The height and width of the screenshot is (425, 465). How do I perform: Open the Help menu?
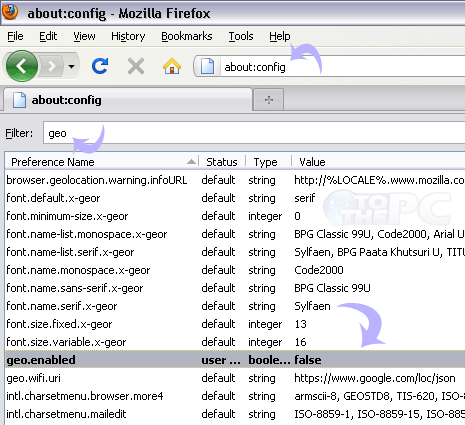280,36
